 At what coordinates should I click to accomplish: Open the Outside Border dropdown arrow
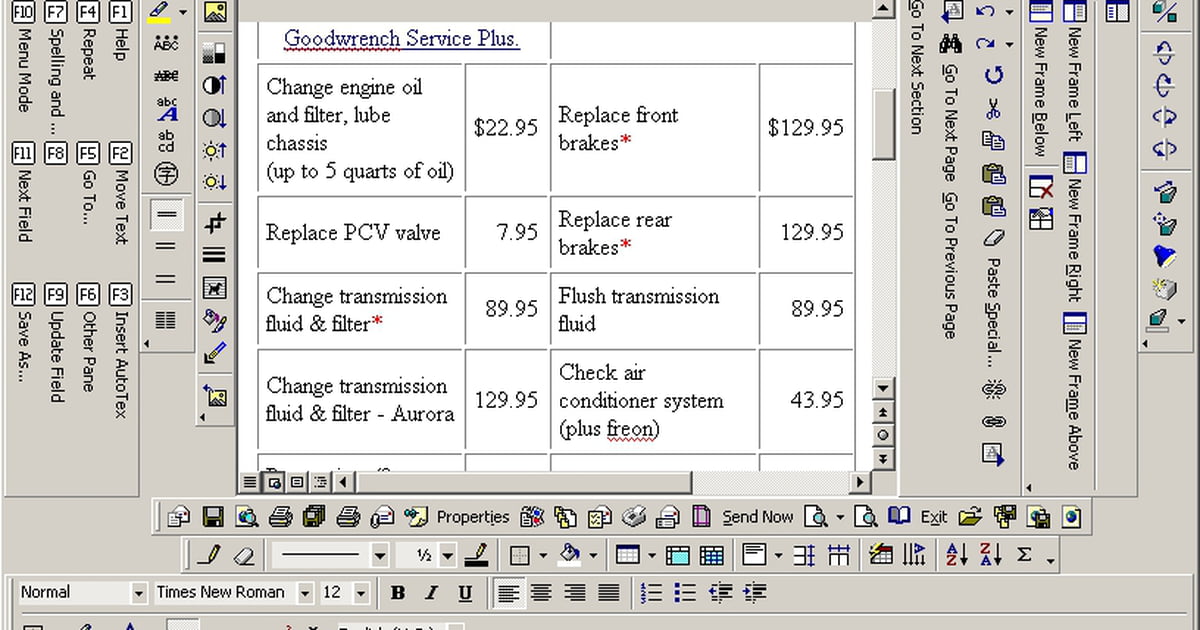click(543, 555)
